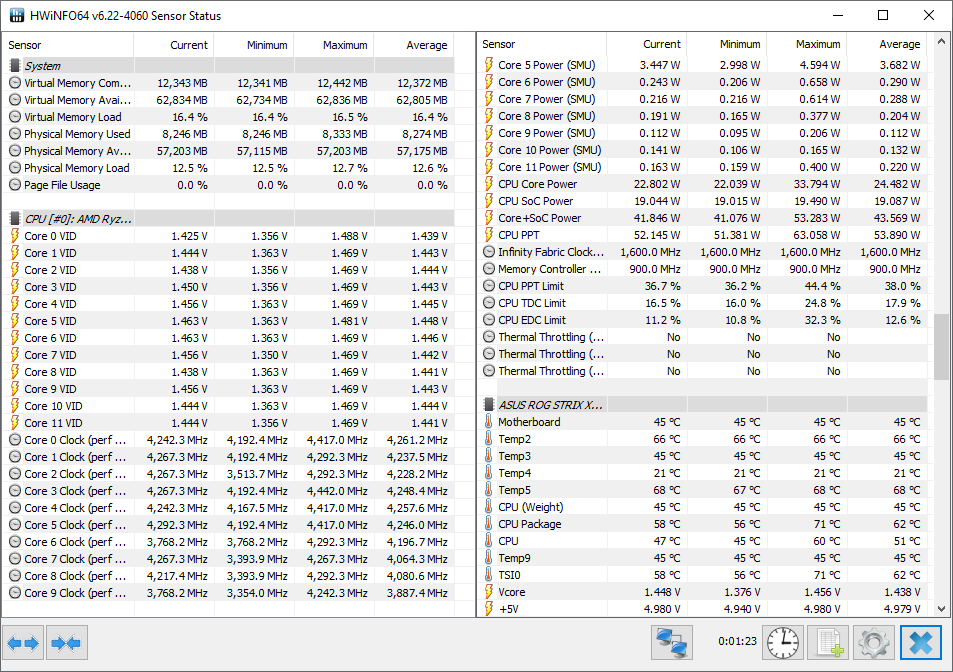Click the lightning icon beside +5V

coord(489,608)
